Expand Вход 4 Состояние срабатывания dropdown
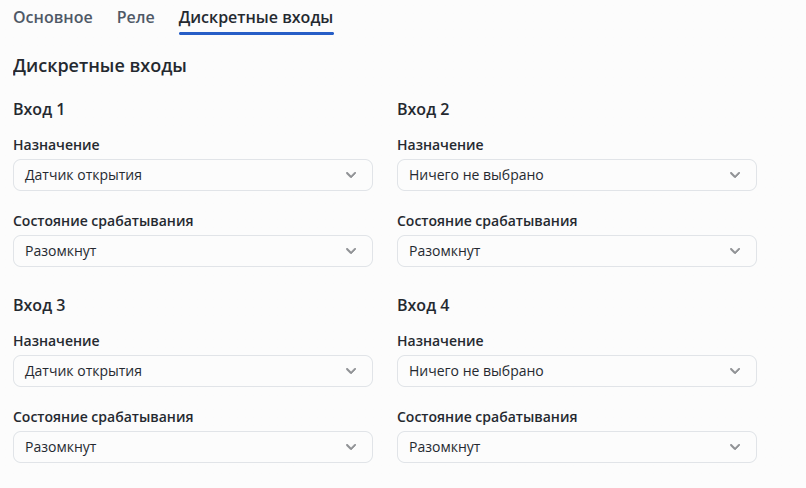This screenshot has height=488, width=806. 576,447
